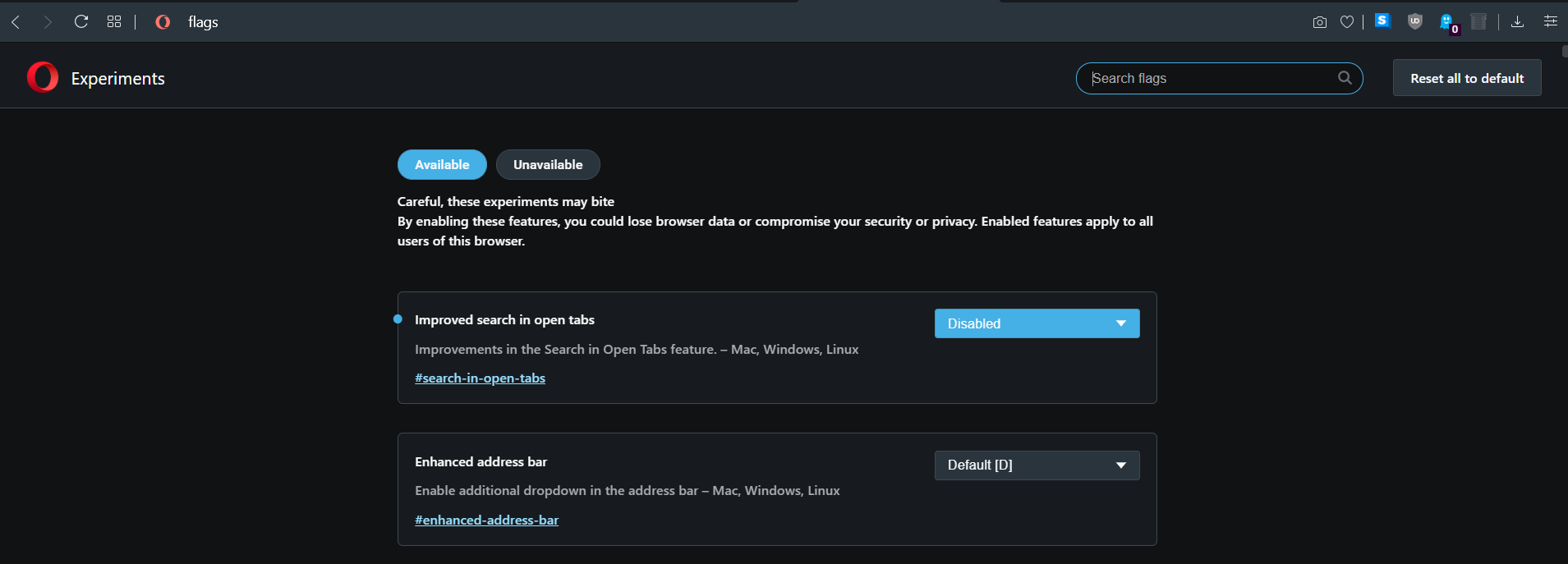1568x564 pixels.
Task: Follow the #search-in-open-tabs link
Action: coord(480,378)
